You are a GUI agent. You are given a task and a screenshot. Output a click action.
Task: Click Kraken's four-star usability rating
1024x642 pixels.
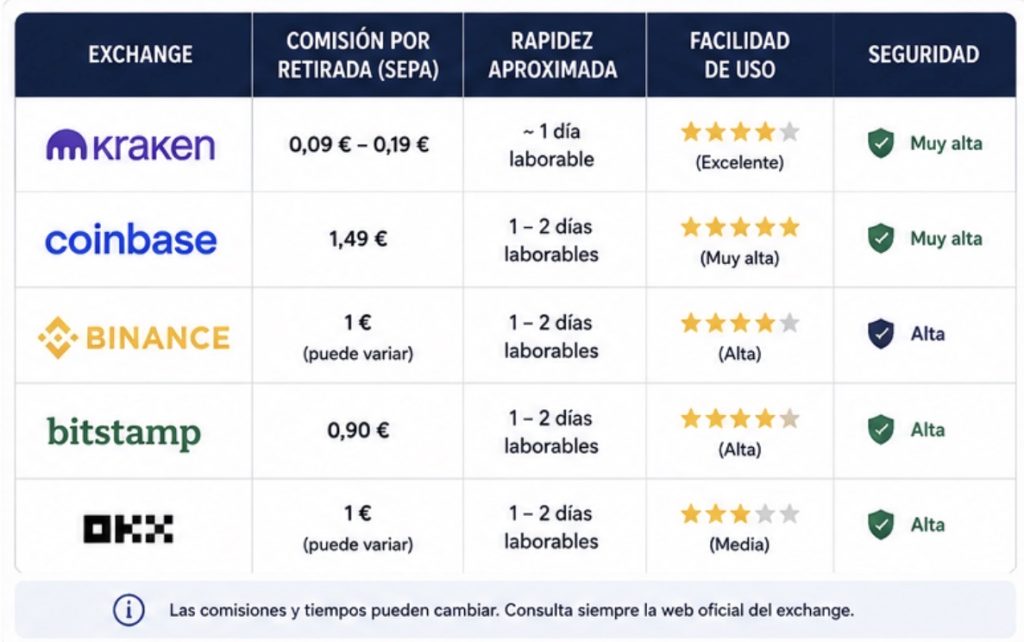click(740, 133)
